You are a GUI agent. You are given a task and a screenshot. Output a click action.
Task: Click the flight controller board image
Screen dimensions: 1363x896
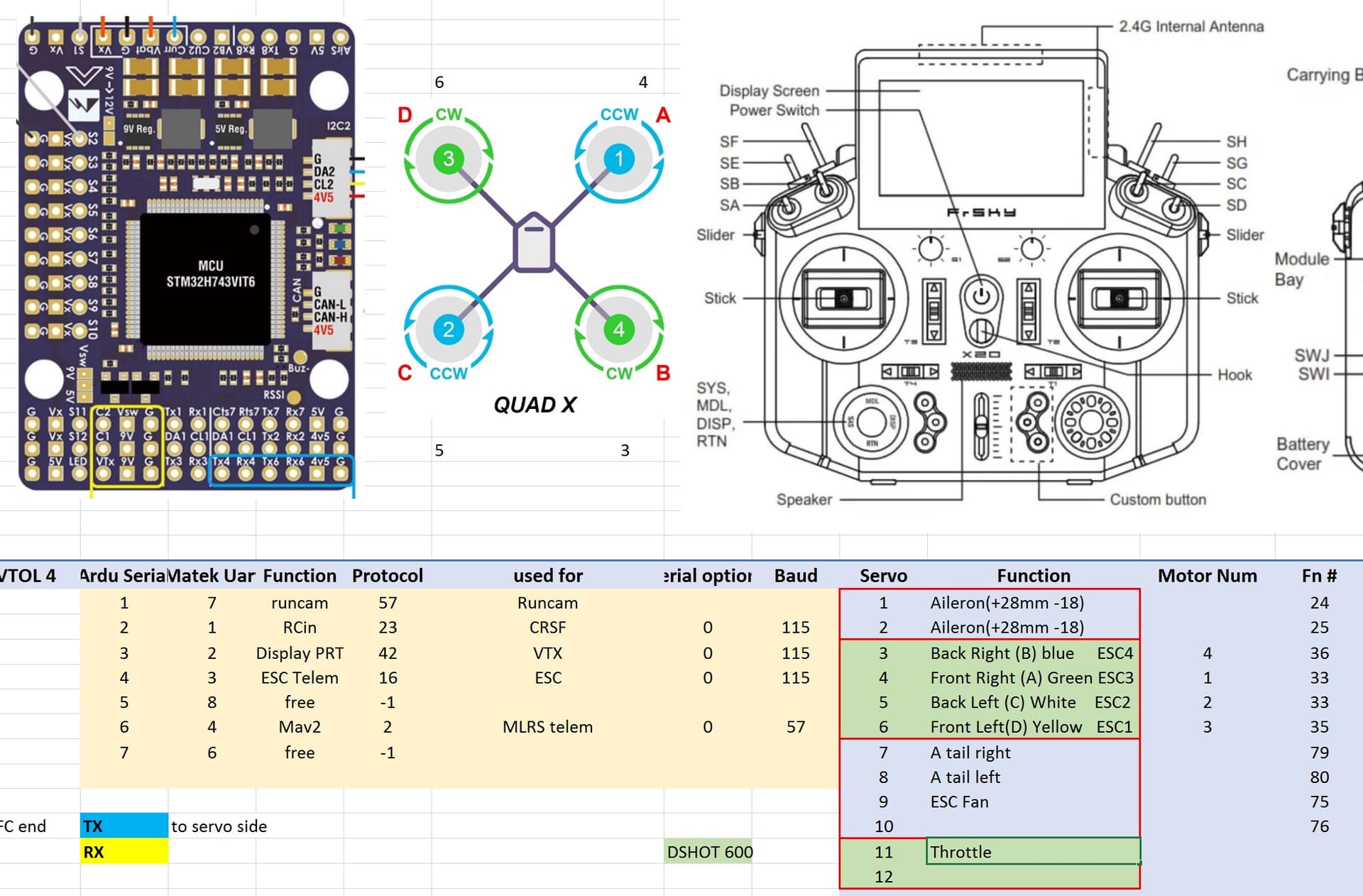click(186, 256)
